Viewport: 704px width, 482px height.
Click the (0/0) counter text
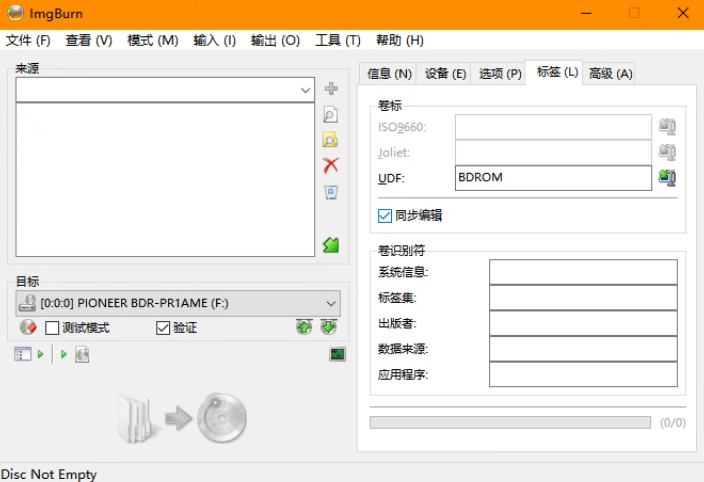pos(673,422)
